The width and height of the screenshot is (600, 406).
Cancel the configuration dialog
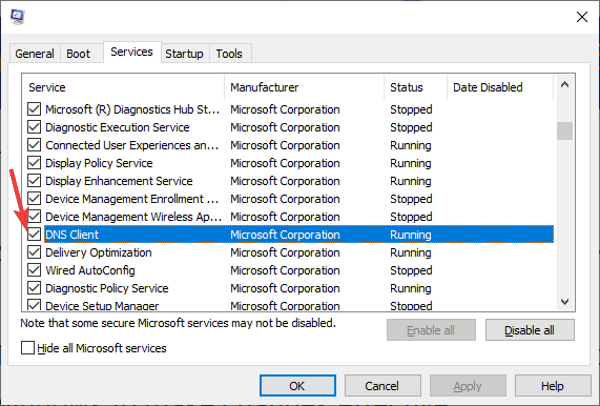point(381,385)
